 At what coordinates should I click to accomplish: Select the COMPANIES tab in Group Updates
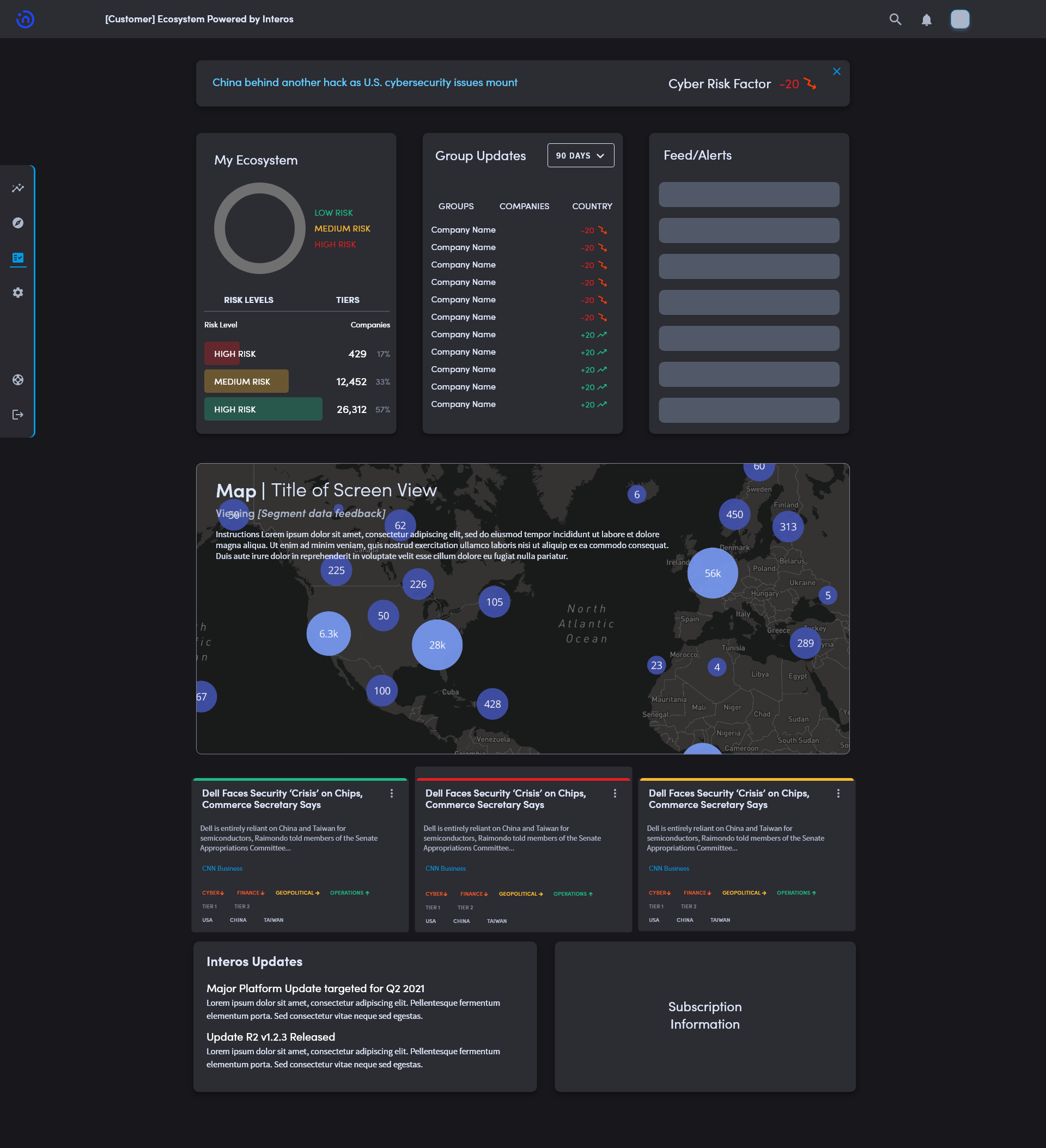pyautogui.click(x=524, y=206)
